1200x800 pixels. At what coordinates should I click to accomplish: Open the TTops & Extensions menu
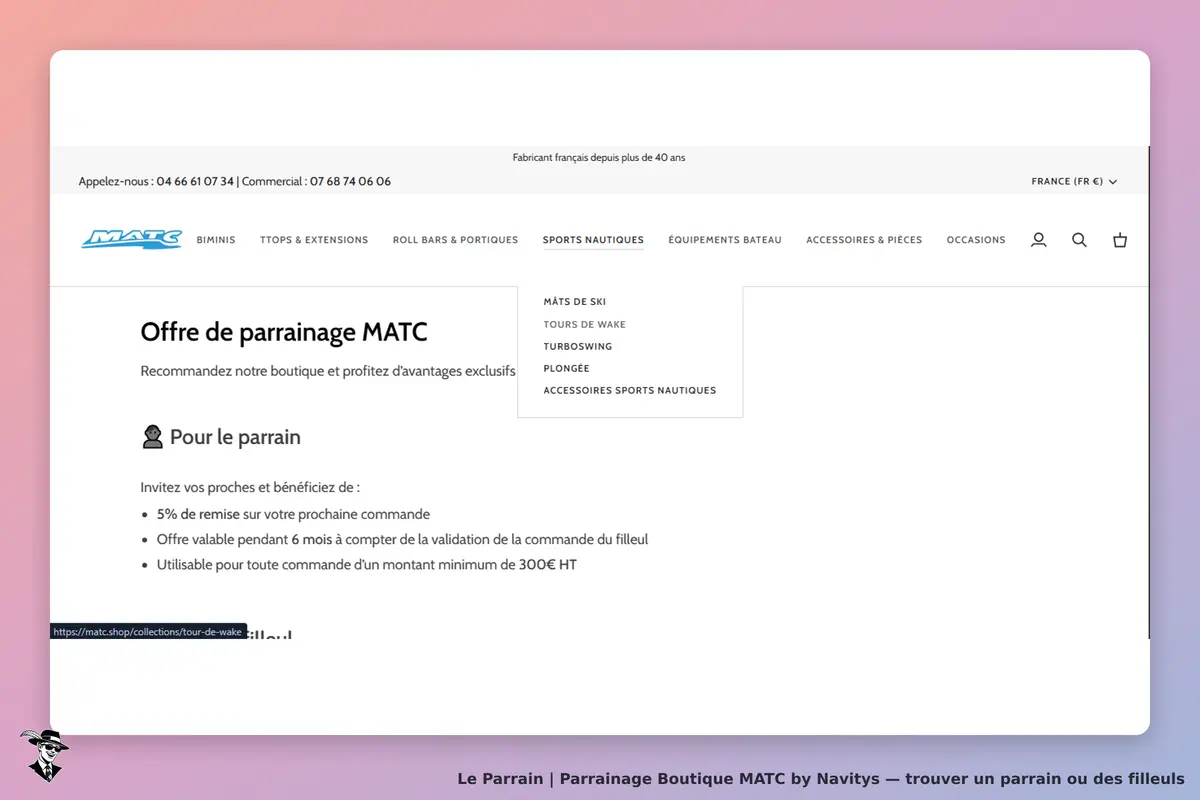coord(314,240)
